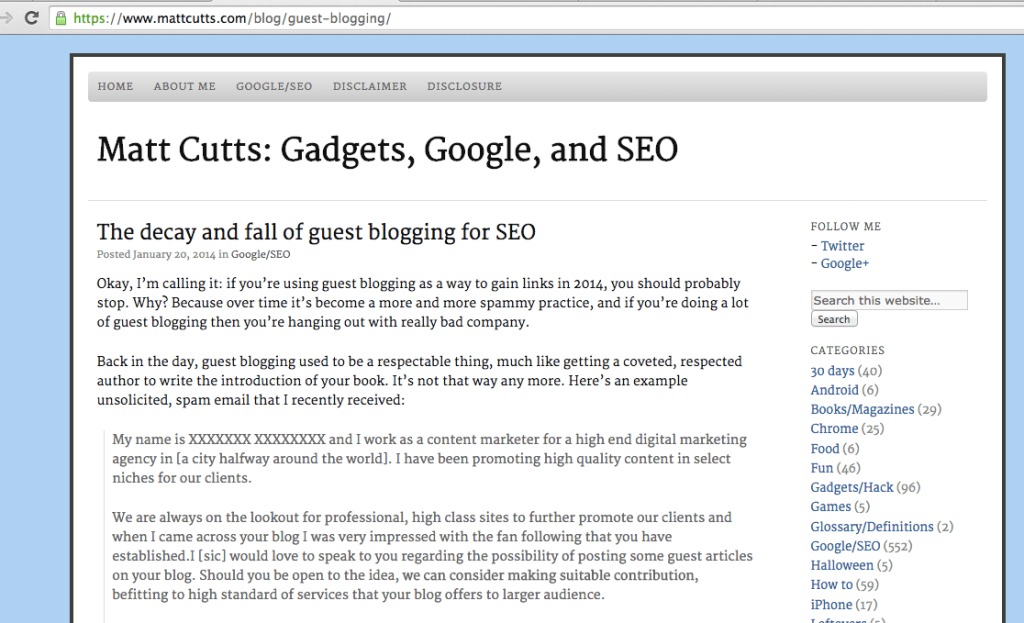
Task: Open the Android category
Action: (x=835, y=390)
